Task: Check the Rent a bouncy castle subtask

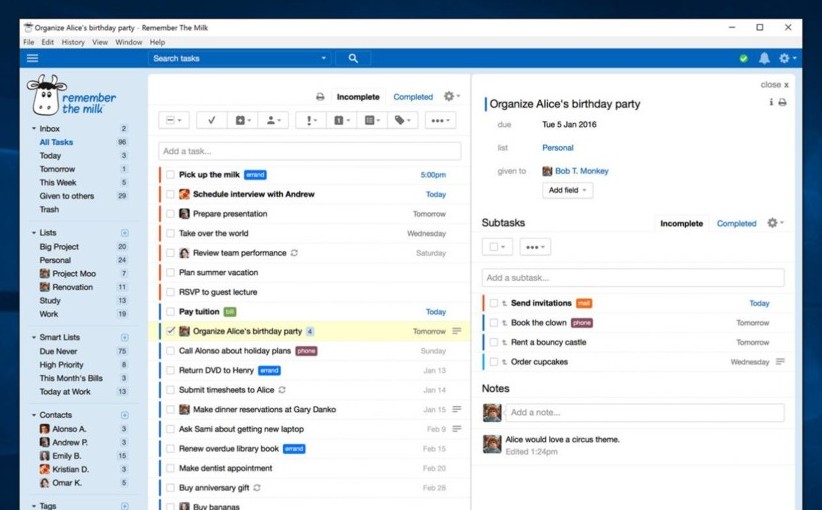Action: click(x=493, y=342)
